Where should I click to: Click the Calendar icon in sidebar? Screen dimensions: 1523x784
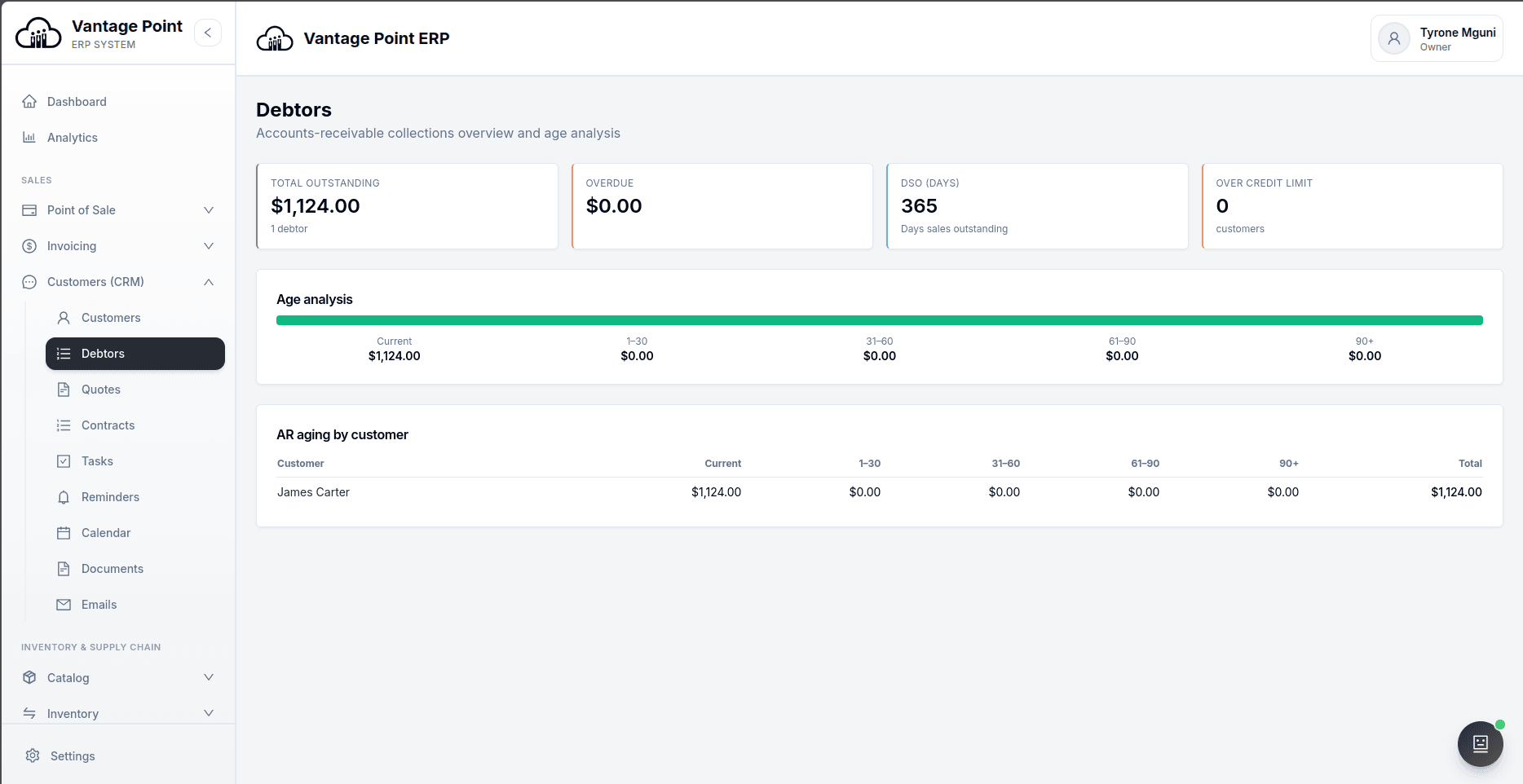coord(64,533)
